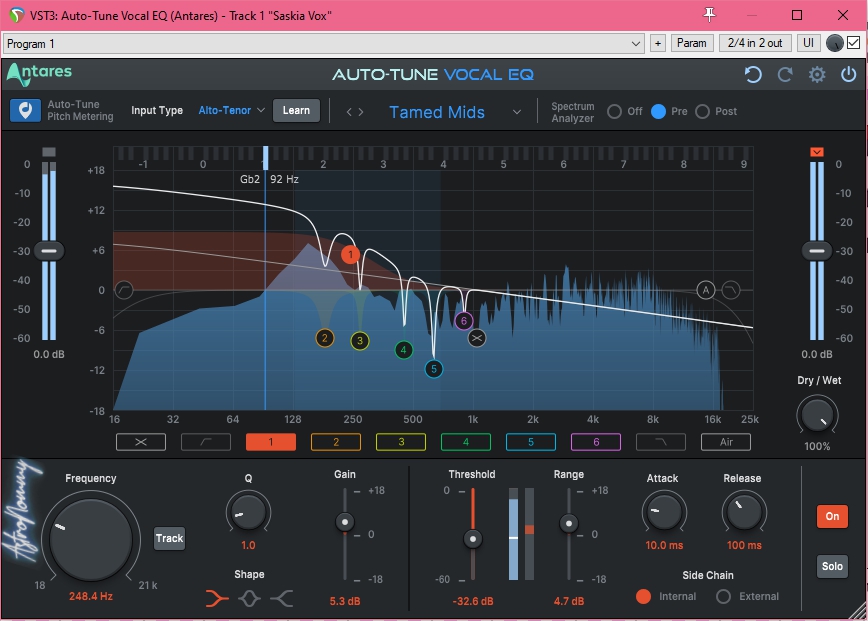Select band 2 tab
Image resolution: width=868 pixels, height=621 pixels.
coord(336,442)
